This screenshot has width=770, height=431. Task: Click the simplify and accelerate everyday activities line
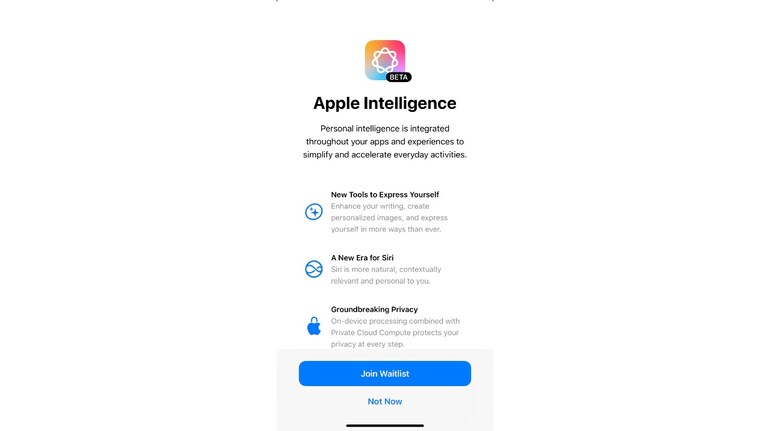coord(385,155)
